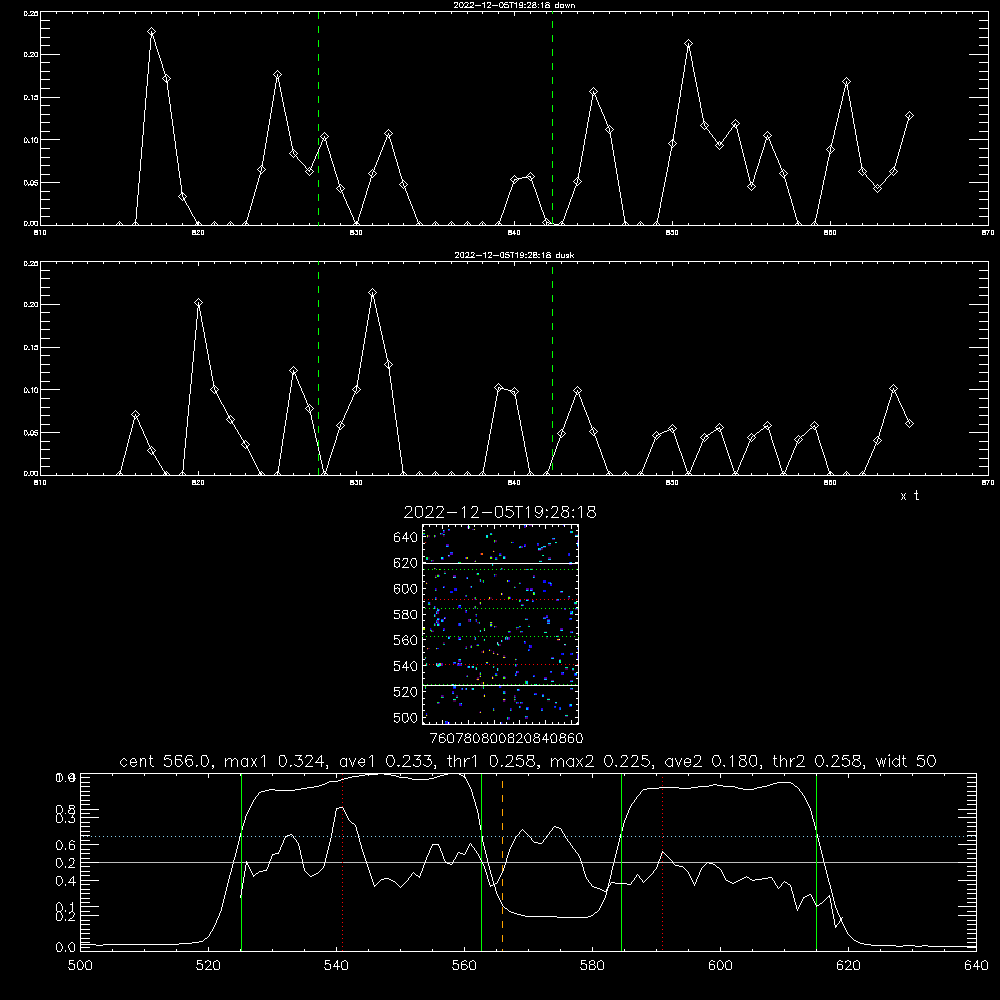Click the dotted horizontal threshold line in bottom plot

[528, 836]
